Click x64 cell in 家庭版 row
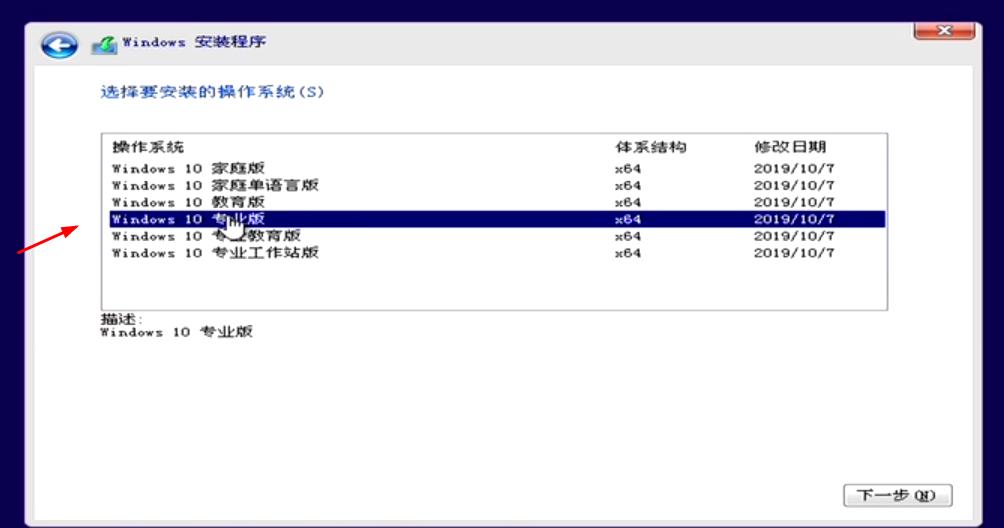Image resolution: width=1004 pixels, height=528 pixels. [628, 169]
